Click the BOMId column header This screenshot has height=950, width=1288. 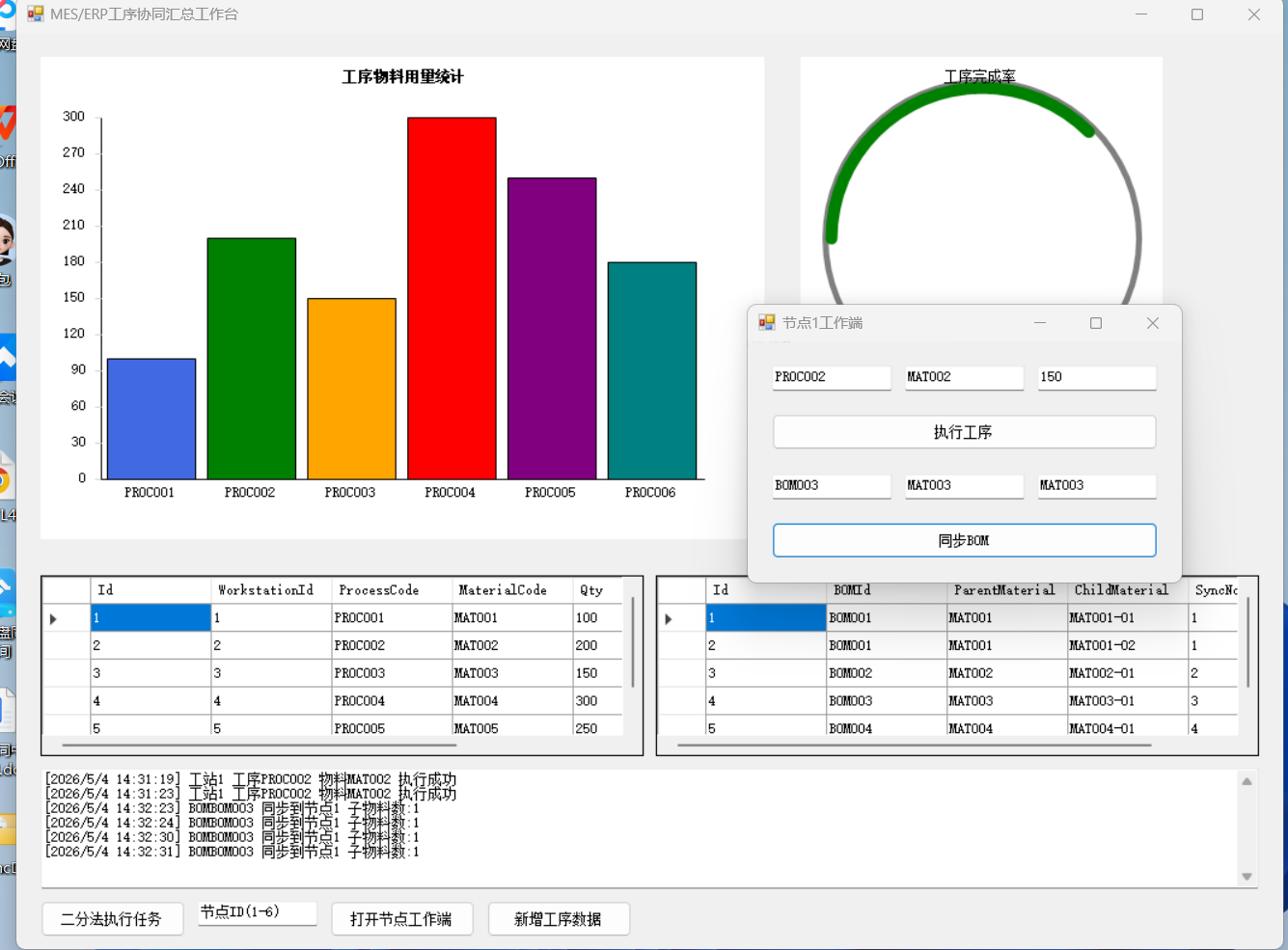coord(887,590)
